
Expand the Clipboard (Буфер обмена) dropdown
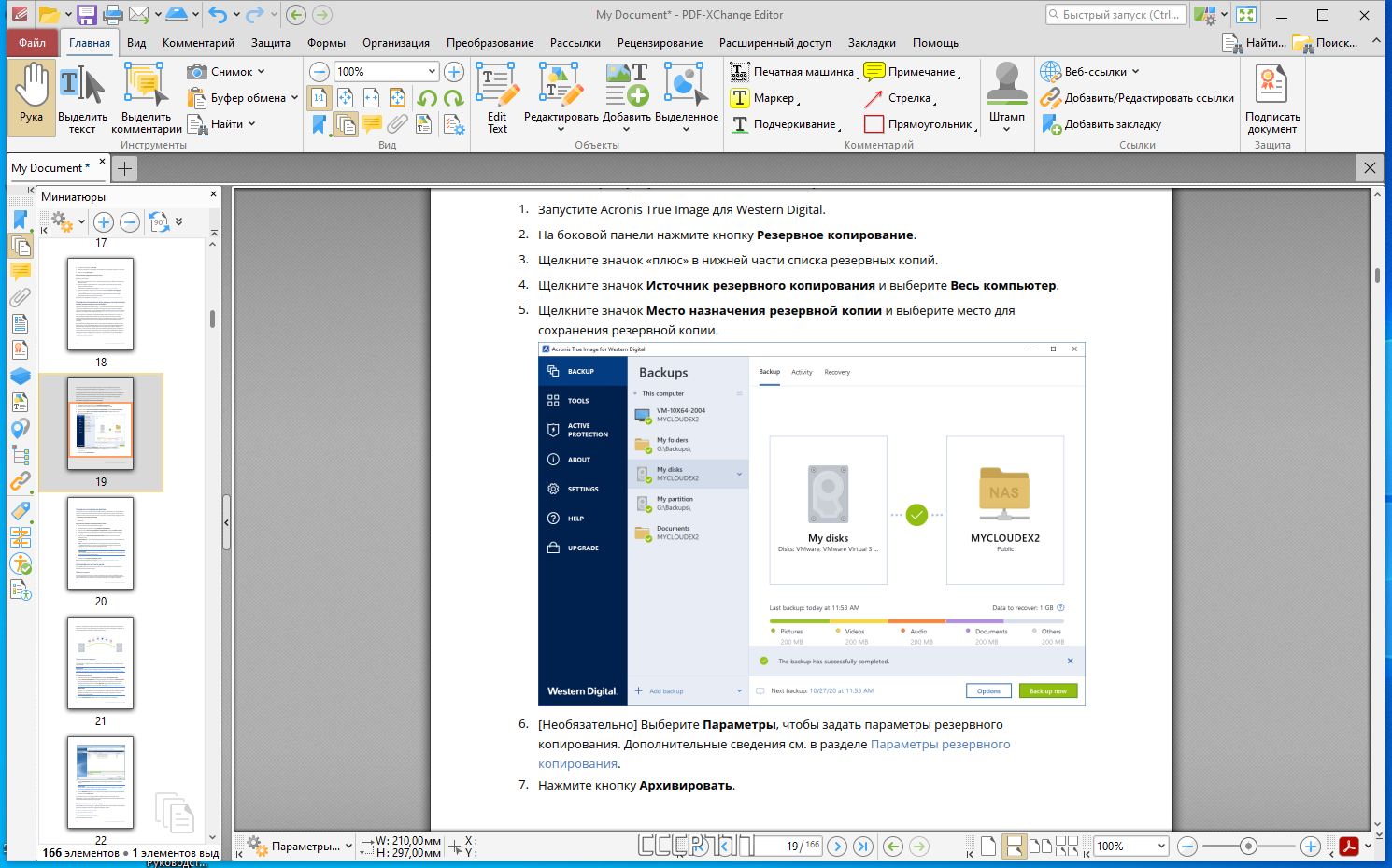pos(294,98)
